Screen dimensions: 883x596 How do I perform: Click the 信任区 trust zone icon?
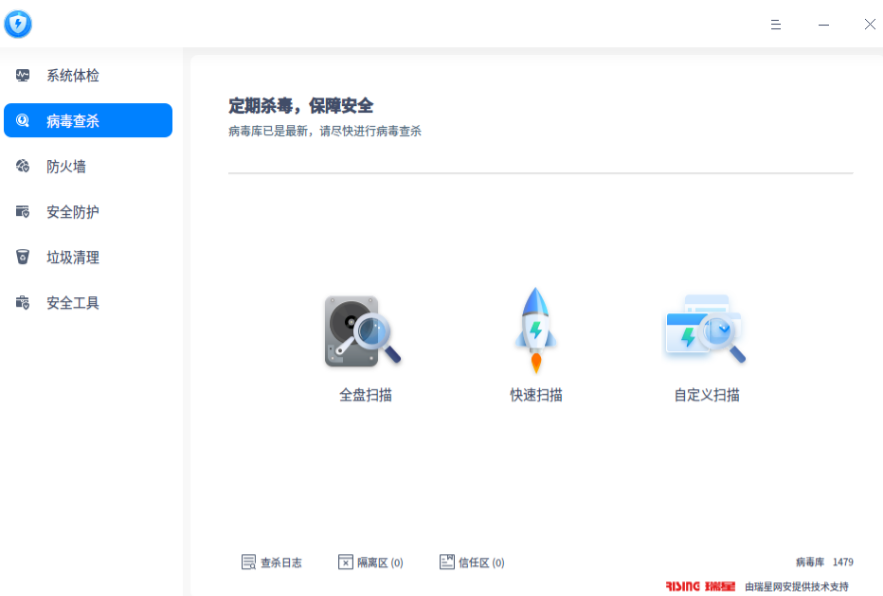click(x=447, y=562)
